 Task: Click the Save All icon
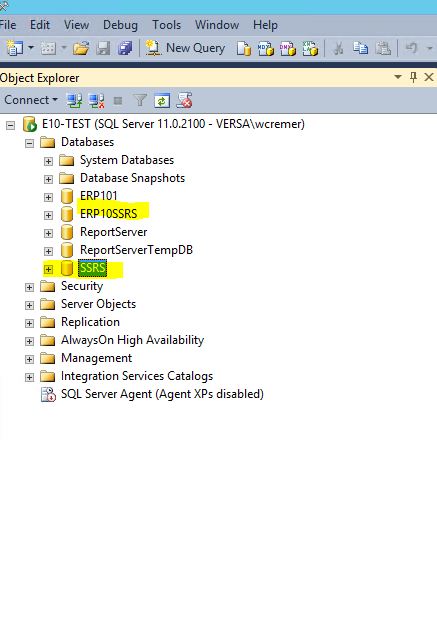click(125, 48)
